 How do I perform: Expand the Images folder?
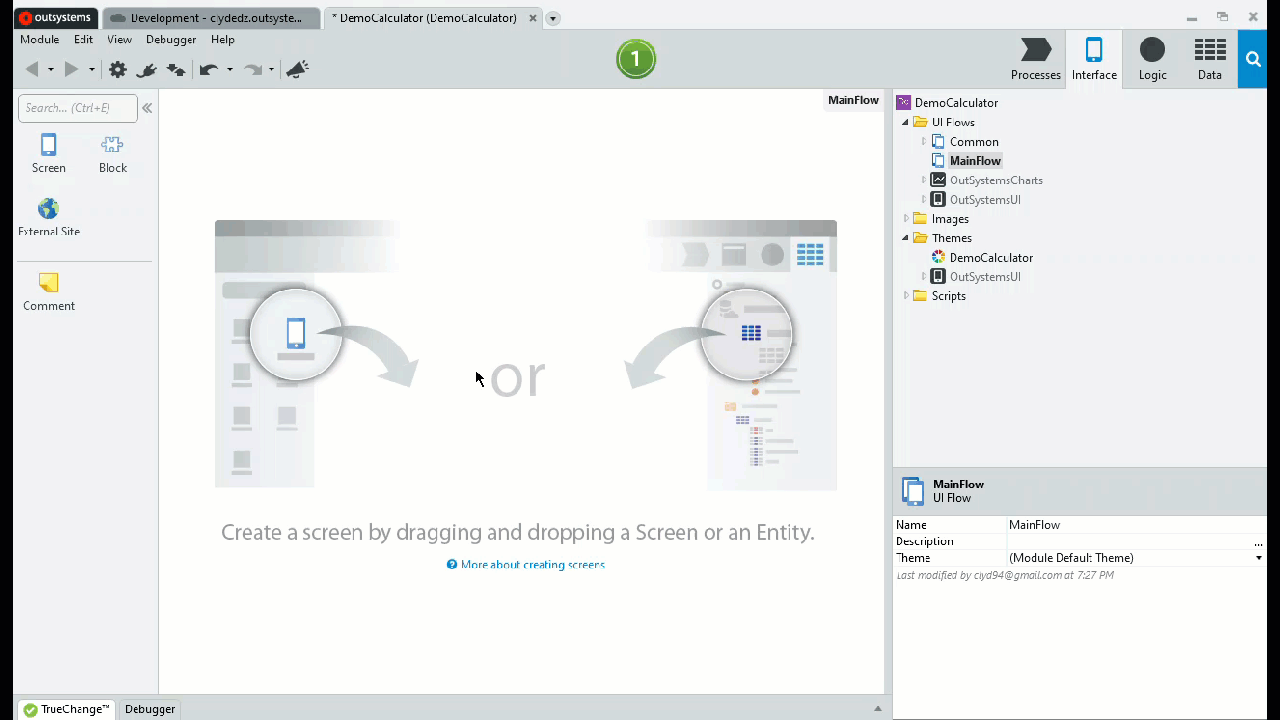click(906, 219)
